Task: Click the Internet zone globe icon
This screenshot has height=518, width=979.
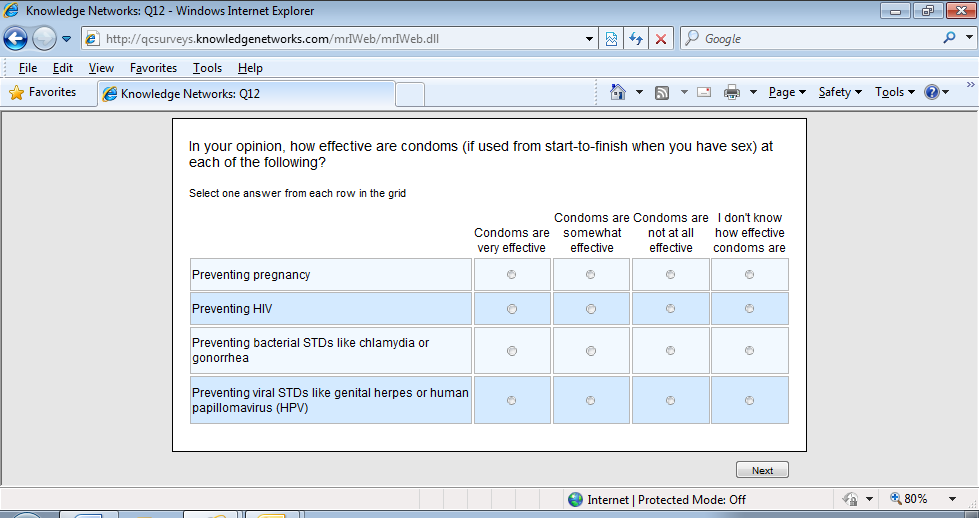Action: [575, 499]
